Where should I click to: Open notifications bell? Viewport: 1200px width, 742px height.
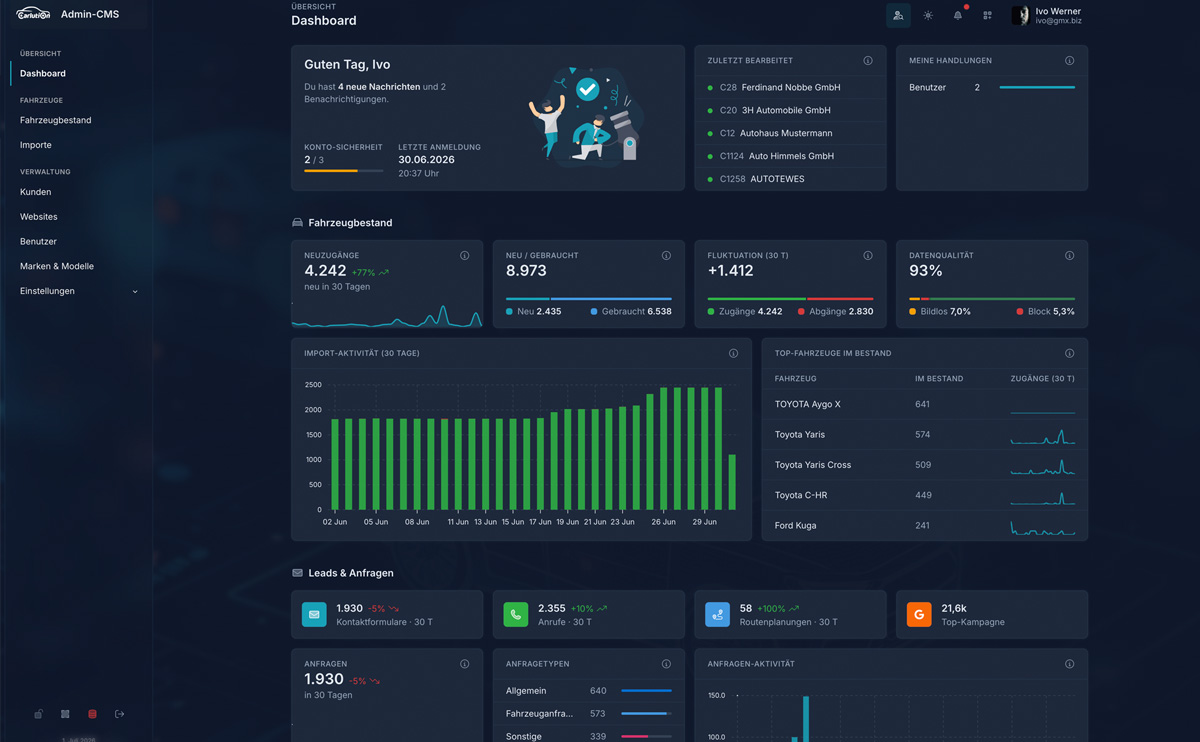958,15
